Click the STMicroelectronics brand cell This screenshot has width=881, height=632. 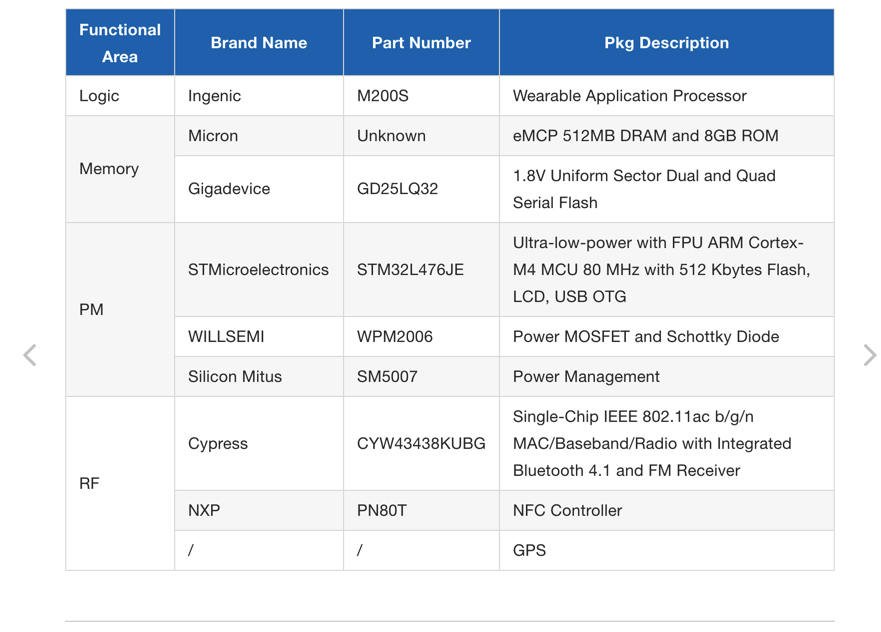point(258,270)
